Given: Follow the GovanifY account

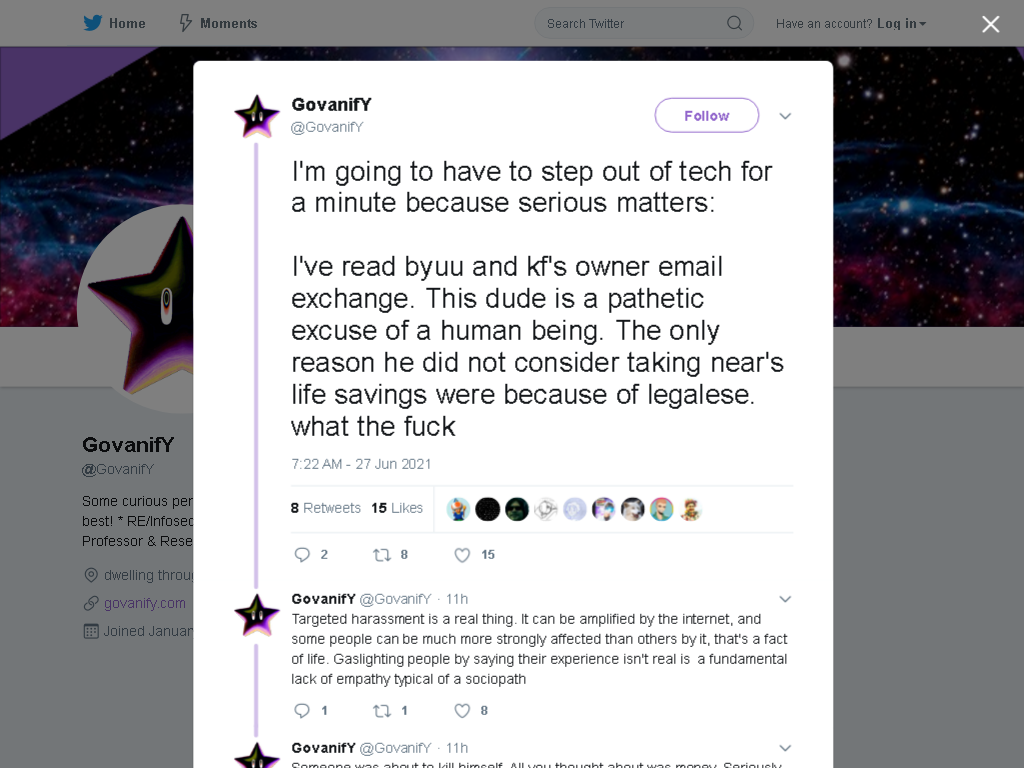Looking at the screenshot, I should pos(707,116).
